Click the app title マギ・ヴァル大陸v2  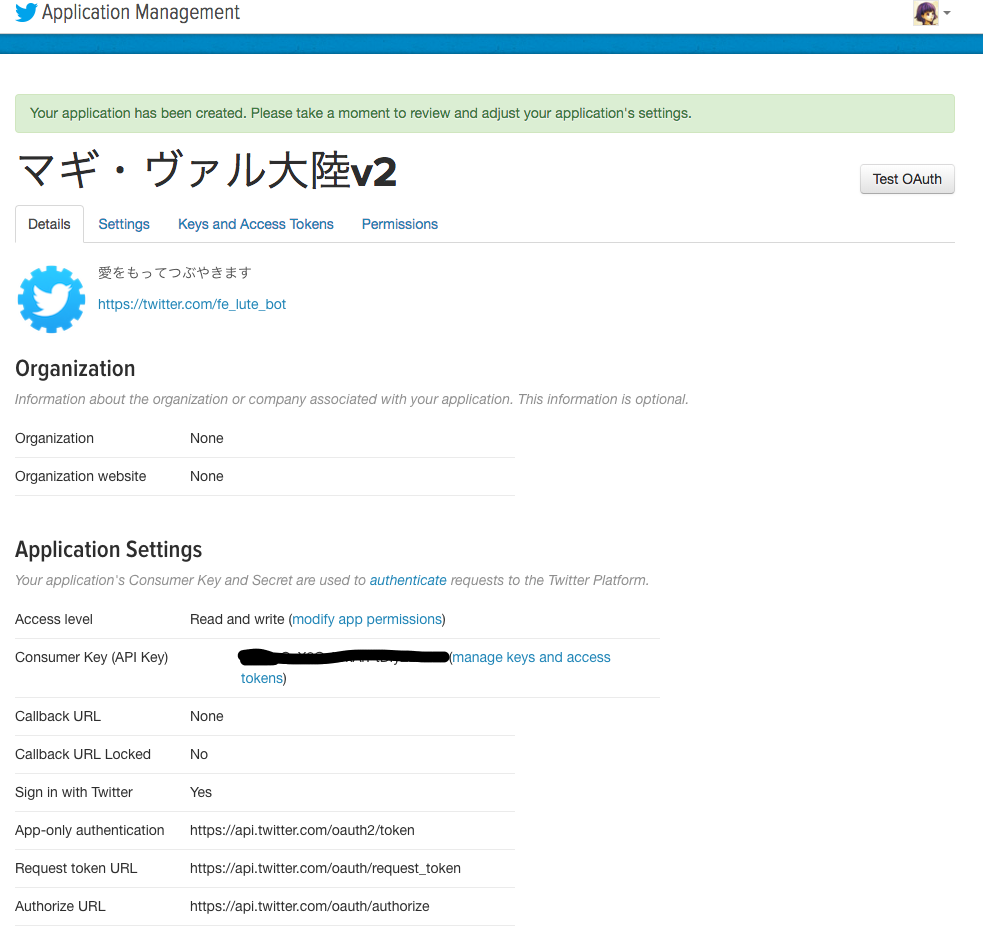[x=208, y=171]
